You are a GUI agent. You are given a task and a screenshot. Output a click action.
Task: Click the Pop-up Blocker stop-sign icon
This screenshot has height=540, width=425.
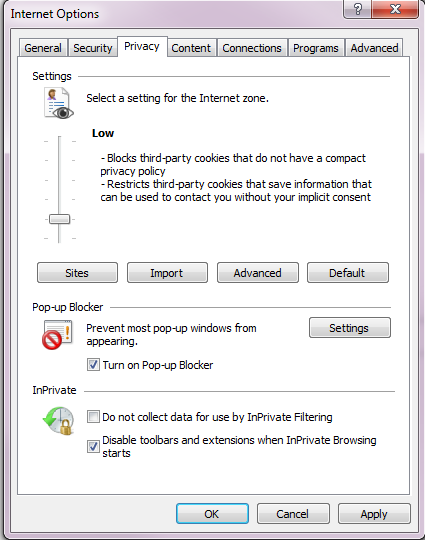pyautogui.click(x=58, y=335)
